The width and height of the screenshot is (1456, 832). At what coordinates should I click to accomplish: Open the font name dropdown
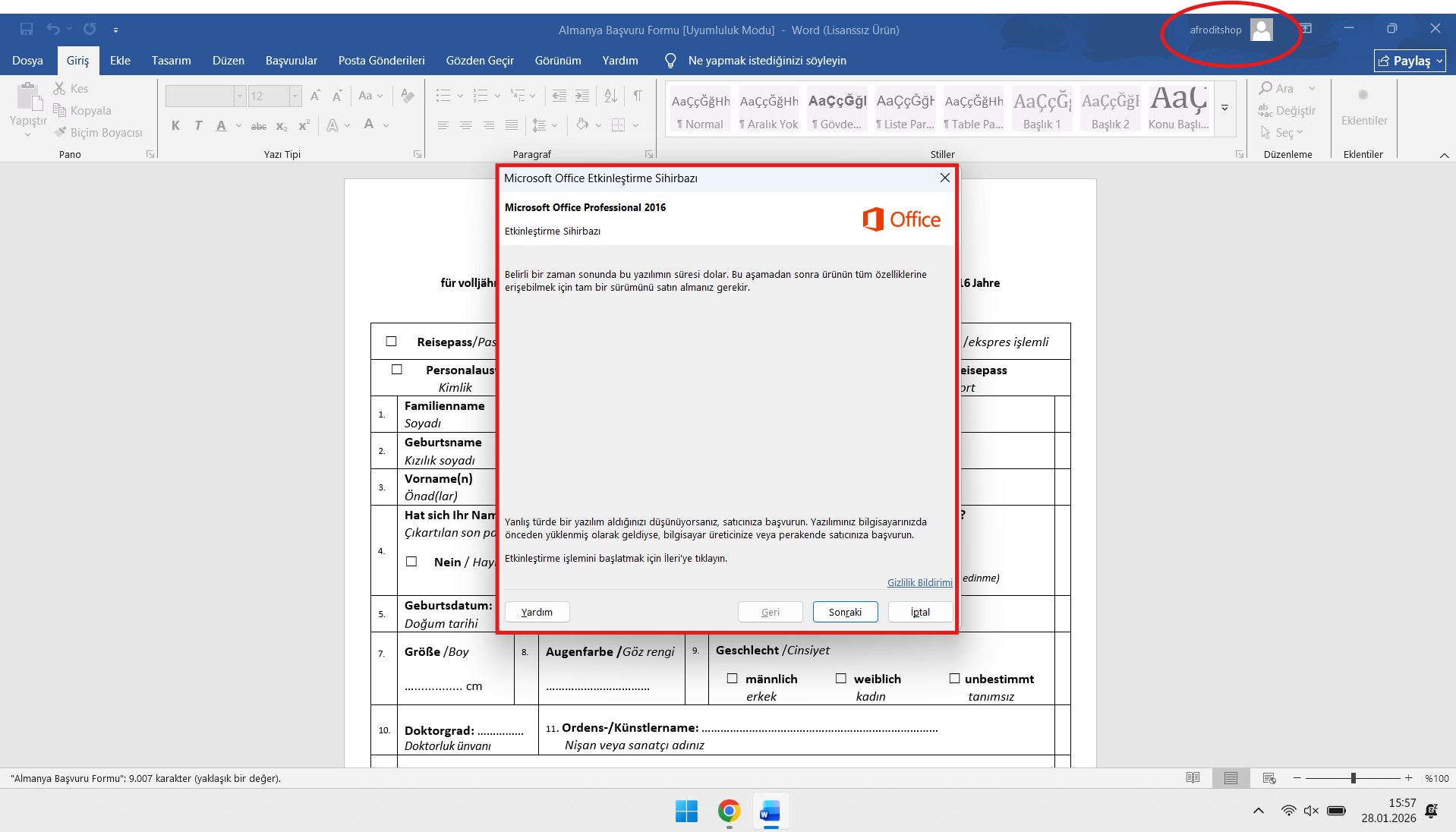pos(240,96)
